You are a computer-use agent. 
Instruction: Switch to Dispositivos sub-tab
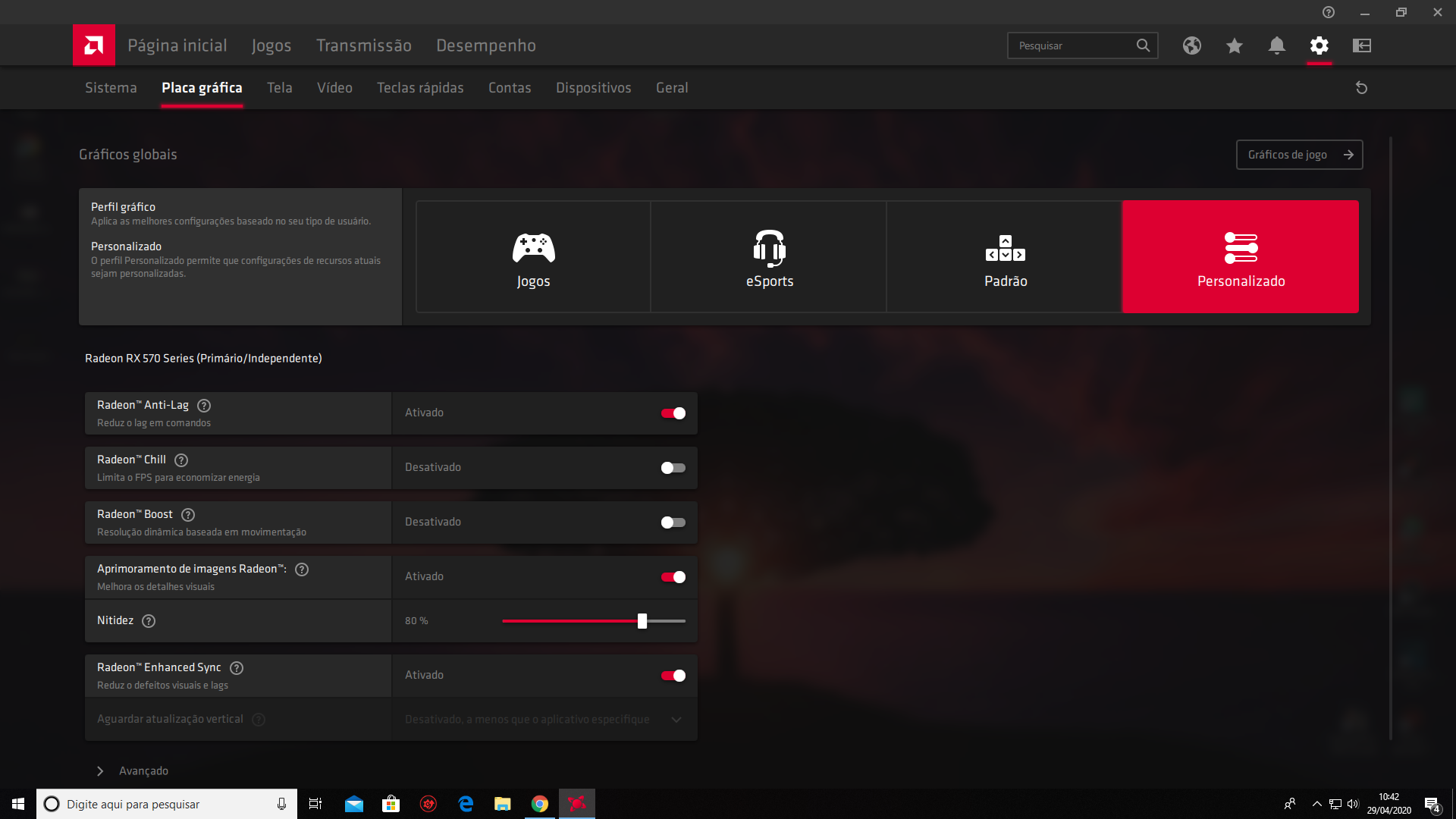click(x=594, y=88)
